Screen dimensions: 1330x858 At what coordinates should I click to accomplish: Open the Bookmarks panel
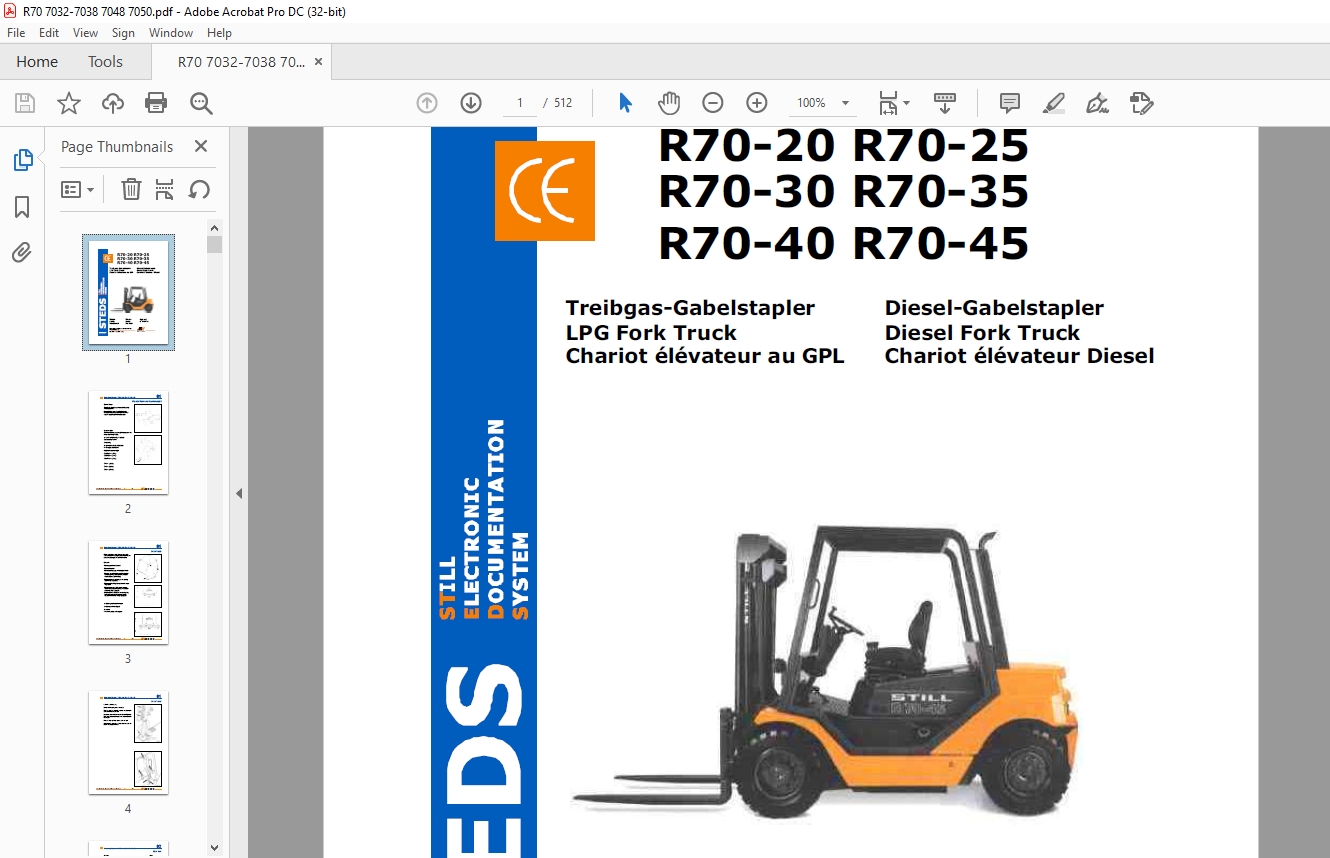(22, 207)
